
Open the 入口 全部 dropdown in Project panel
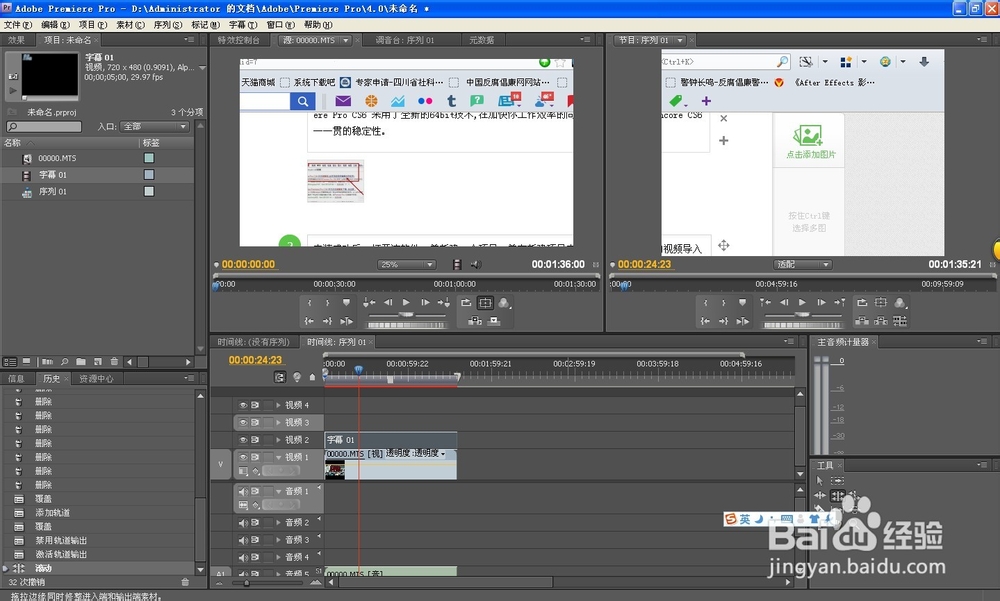pos(156,126)
